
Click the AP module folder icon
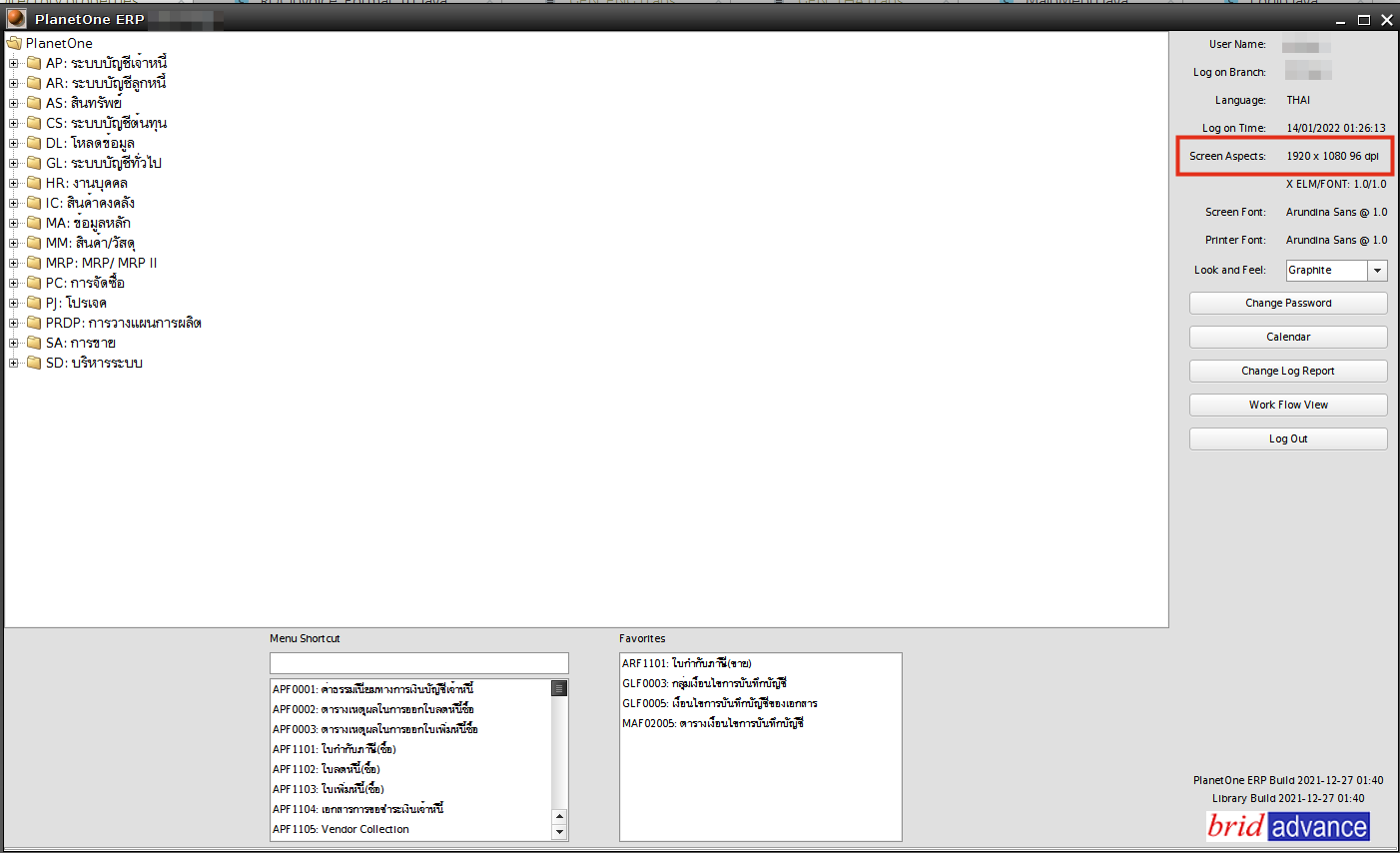(34, 63)
